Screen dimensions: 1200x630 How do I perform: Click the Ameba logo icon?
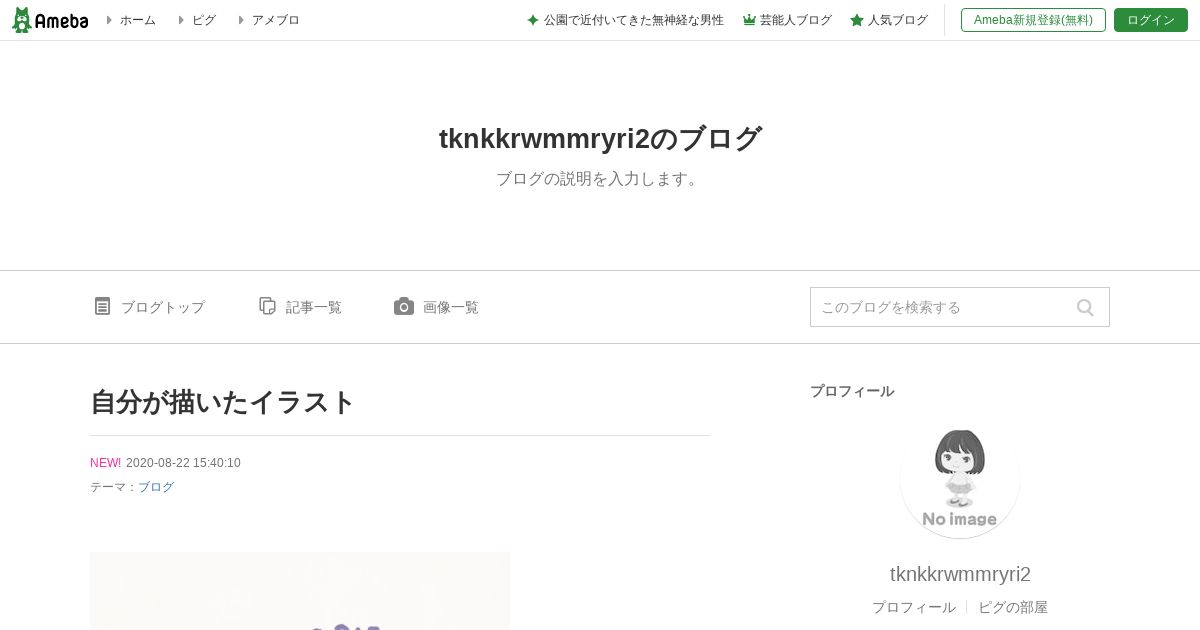point(50,20)
